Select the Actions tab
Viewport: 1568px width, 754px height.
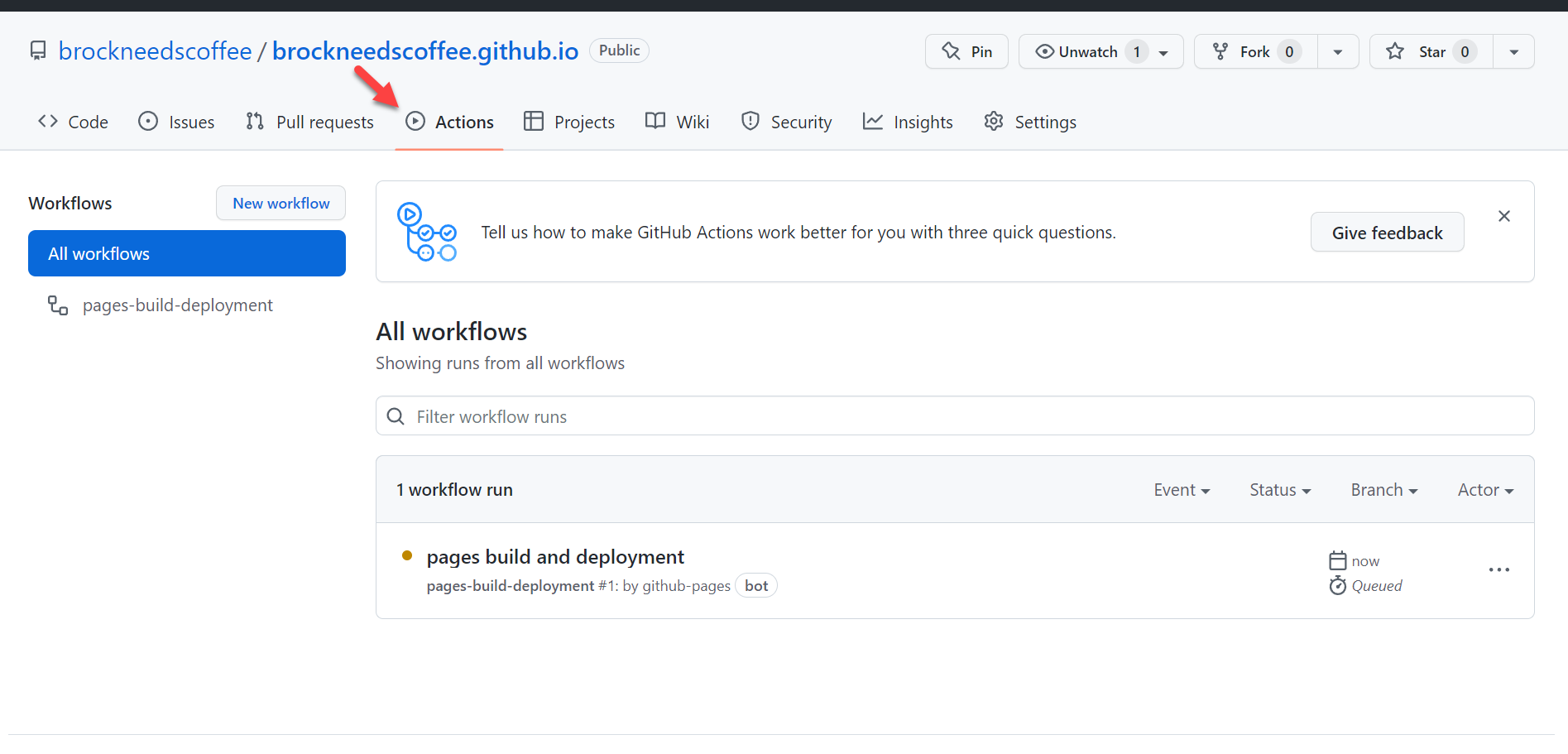coord(449,122)
